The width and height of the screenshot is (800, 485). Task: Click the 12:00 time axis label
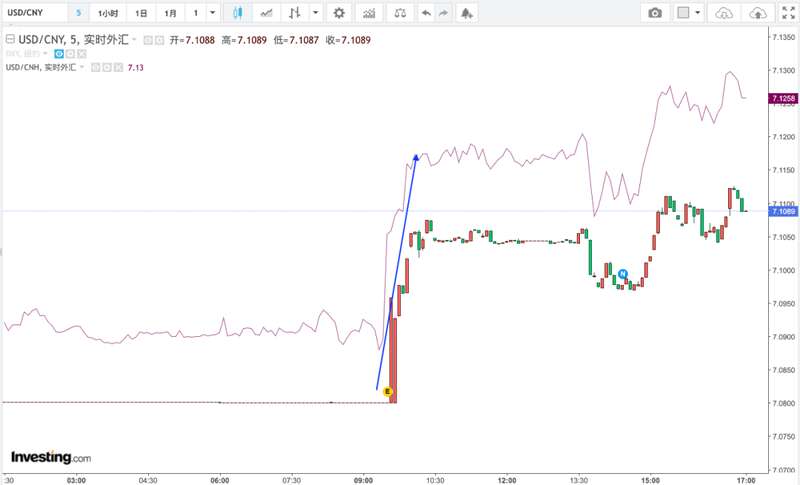(507, 480)
